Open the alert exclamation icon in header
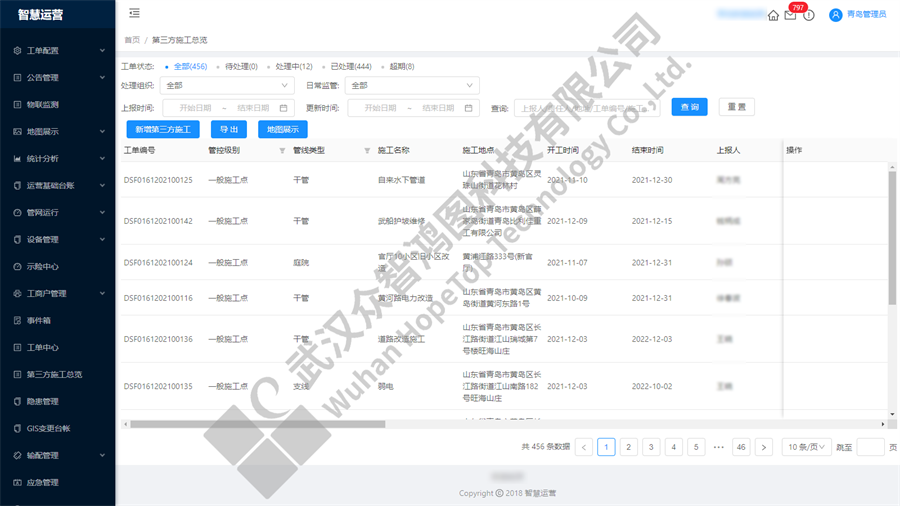900x506 pixels. (809, 15)
